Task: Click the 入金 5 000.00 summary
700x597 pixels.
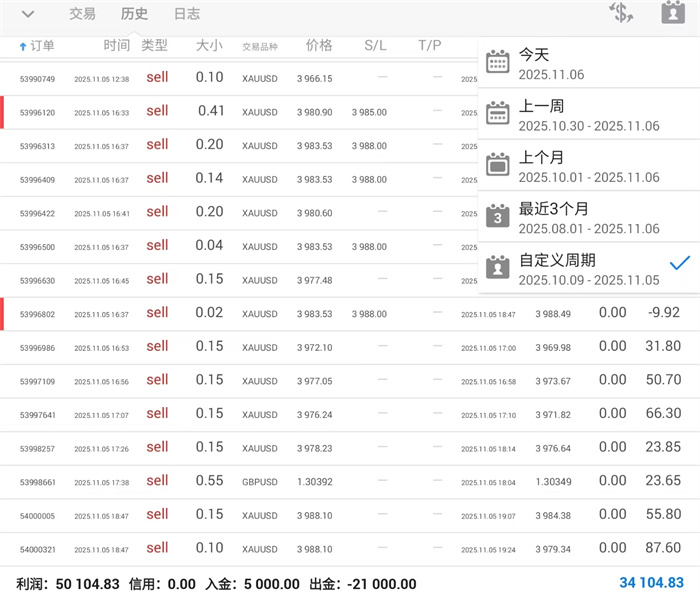Action: [x=252, y=584]
